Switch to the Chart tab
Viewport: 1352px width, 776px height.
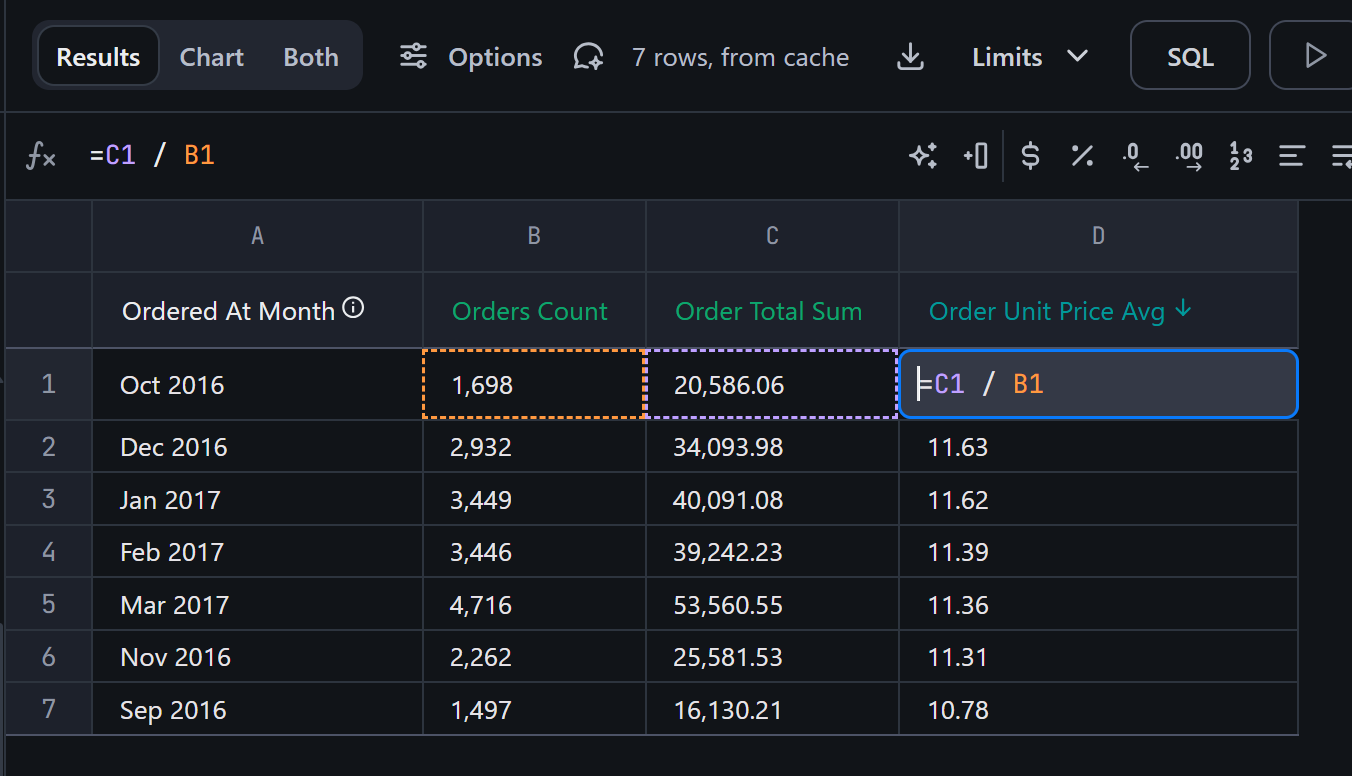click(x=211, y=57)
